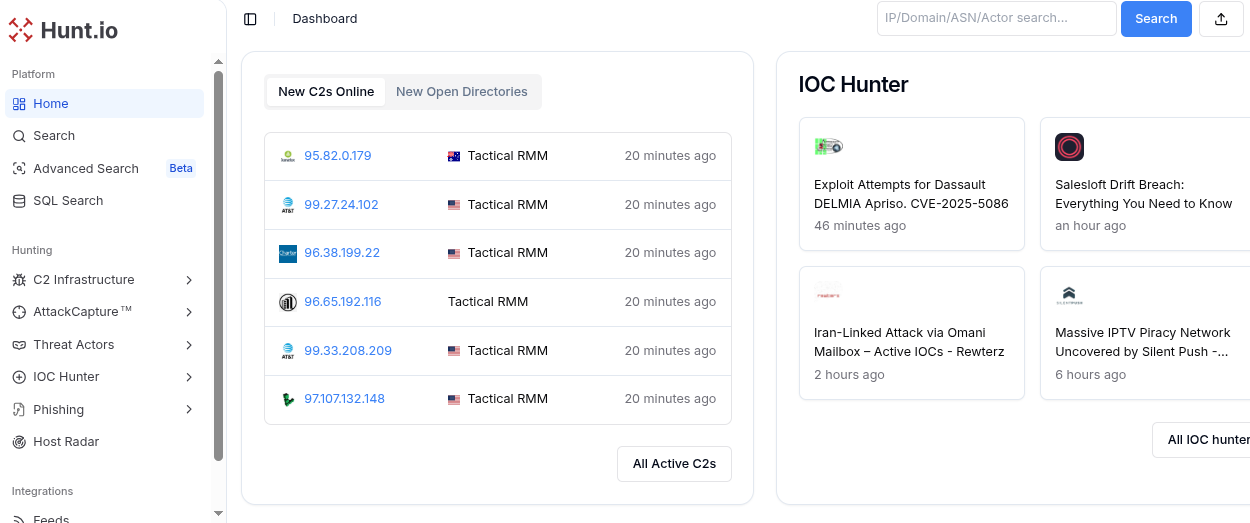Screen dimensions: 1250x523
Task: Click the Charter logo beside 96.38.199.22
Action: click(x=288, y=253)
